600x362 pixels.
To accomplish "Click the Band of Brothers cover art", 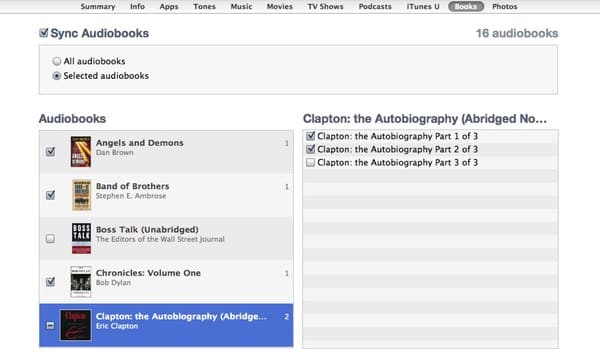I will [x=82, y=195].
